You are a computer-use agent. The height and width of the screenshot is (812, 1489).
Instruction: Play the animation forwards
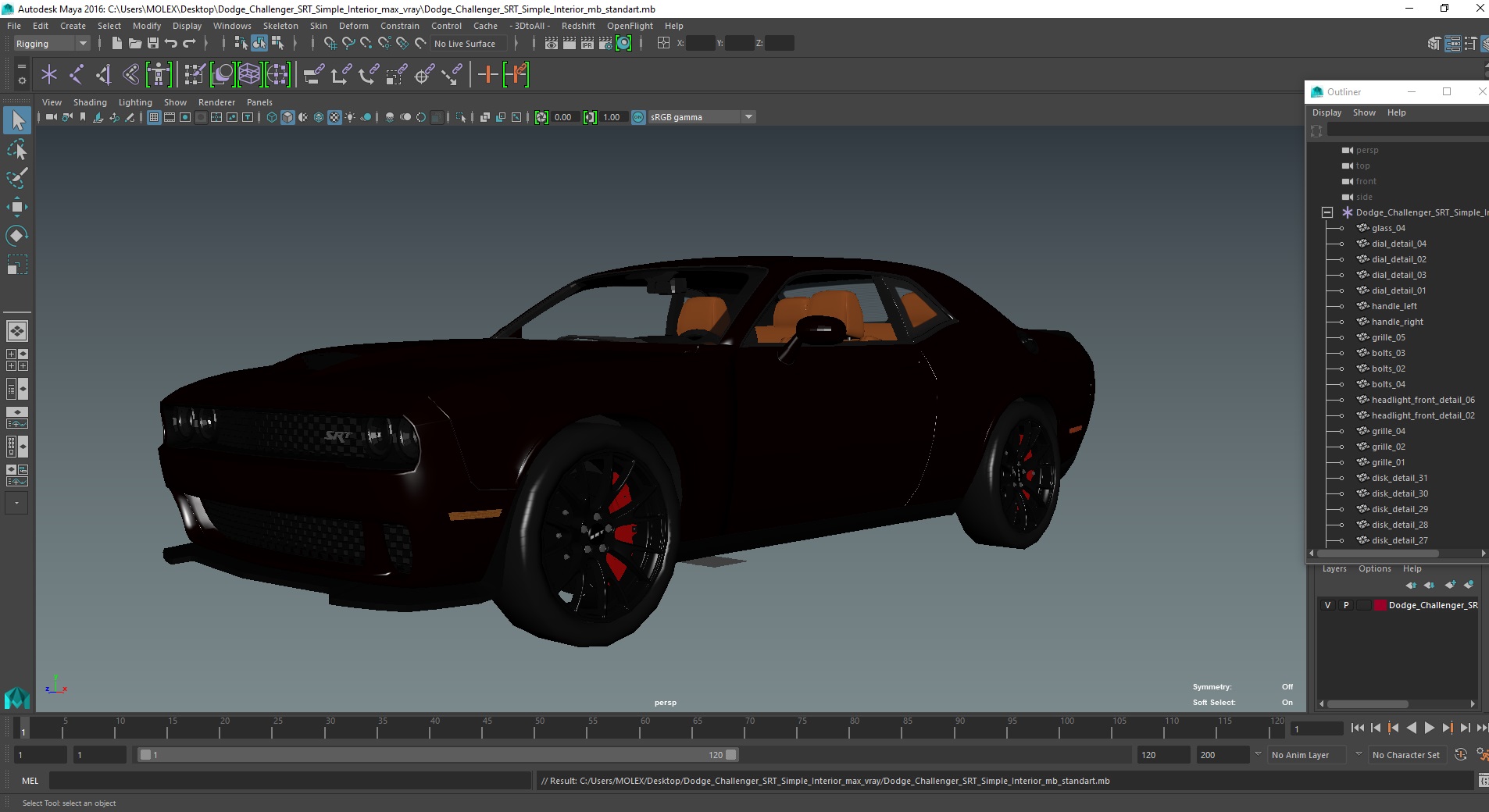click(1429, 728)
